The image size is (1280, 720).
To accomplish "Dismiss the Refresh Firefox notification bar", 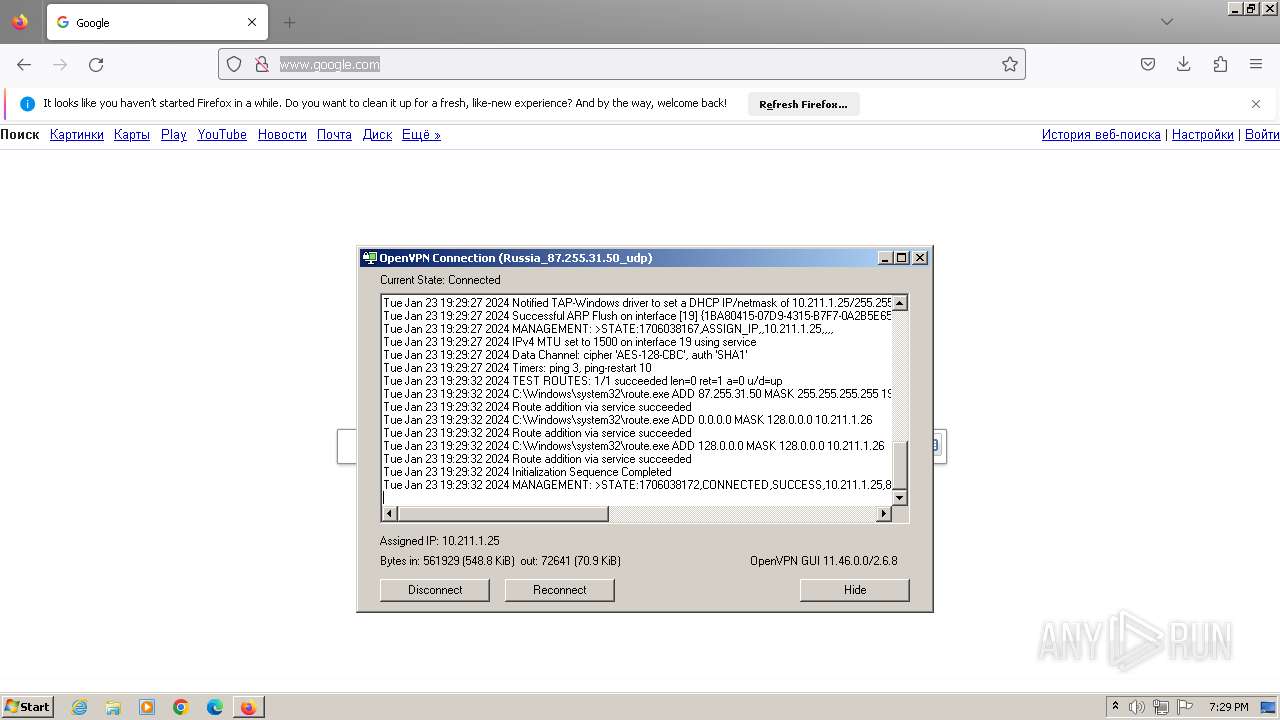I will tap(1256, 104).
